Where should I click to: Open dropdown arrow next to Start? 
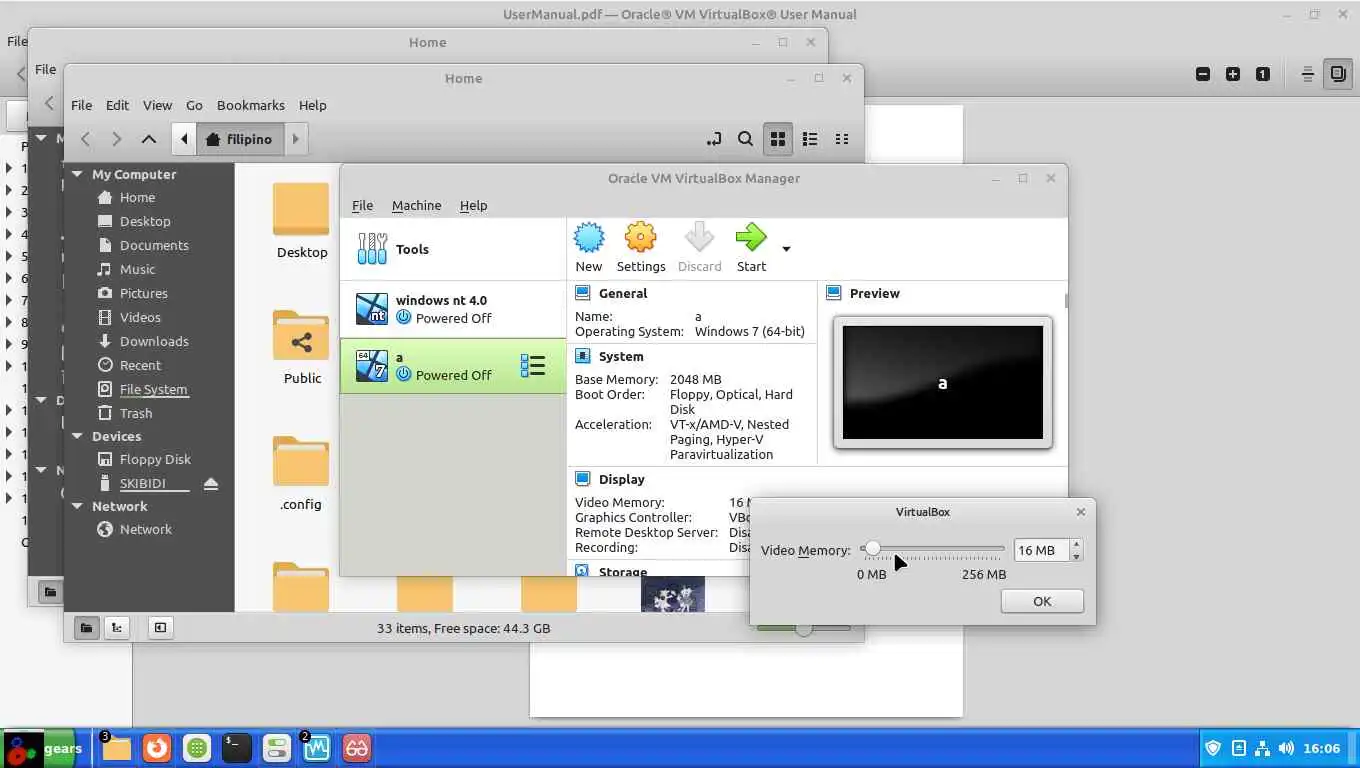pyautogui.click(x=786, y=249)
